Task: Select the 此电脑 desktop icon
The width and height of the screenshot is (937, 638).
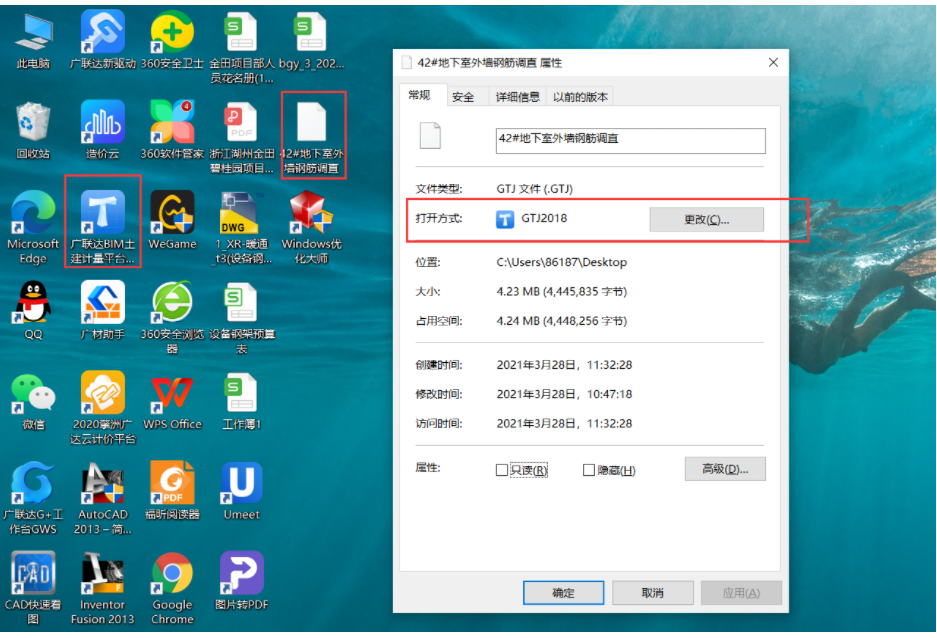Action: click(x=33, y=39)
